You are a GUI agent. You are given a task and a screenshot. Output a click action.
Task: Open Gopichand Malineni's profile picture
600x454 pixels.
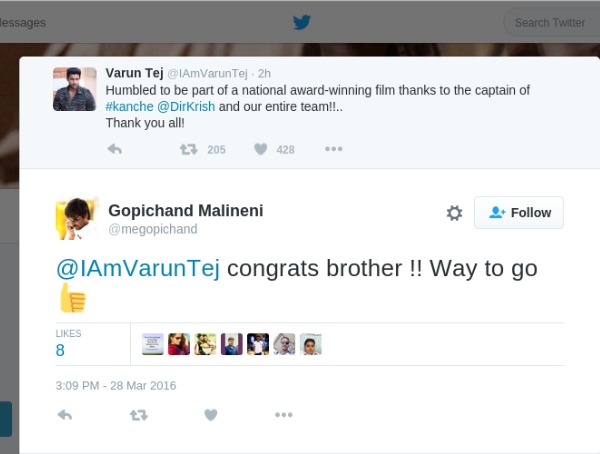76,218
